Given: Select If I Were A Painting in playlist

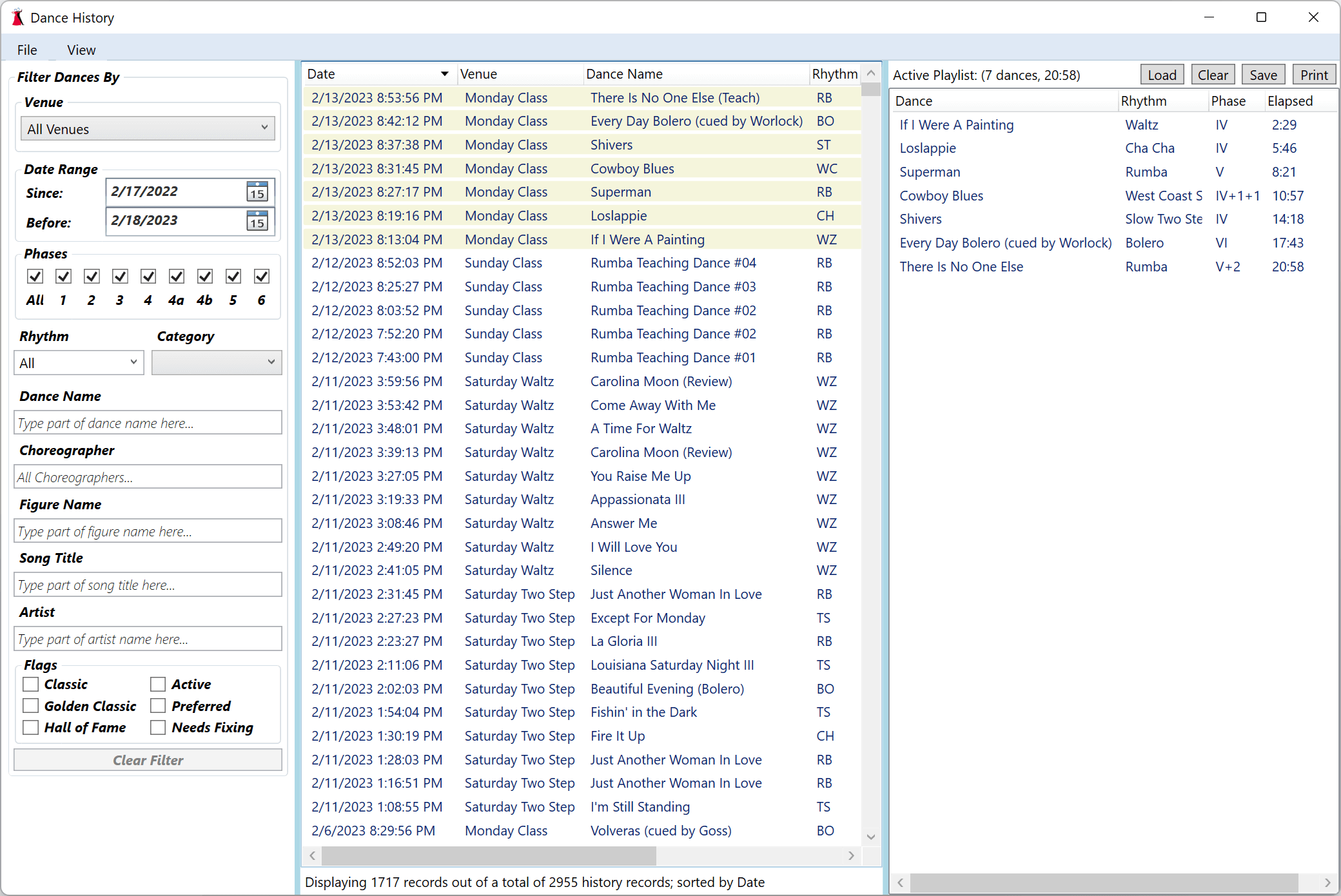Looking at the screenshot, I should [1113, 125].
